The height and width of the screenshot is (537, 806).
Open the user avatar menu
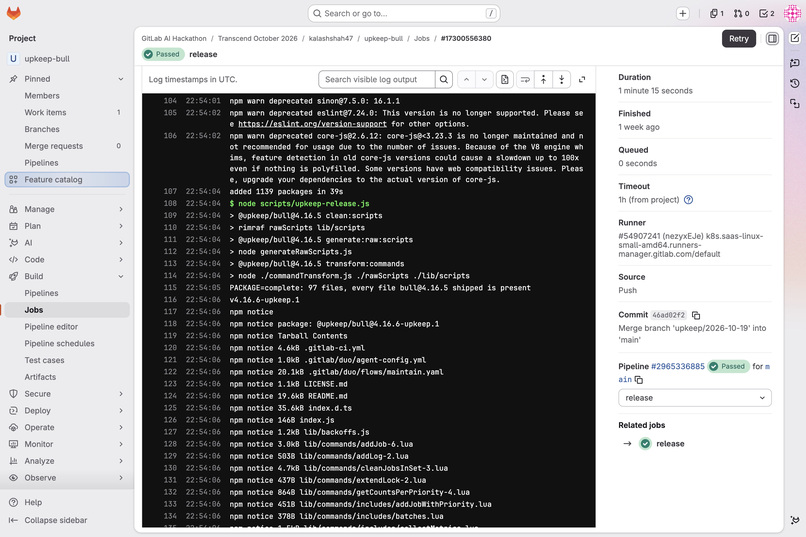(x=792, y=13)
